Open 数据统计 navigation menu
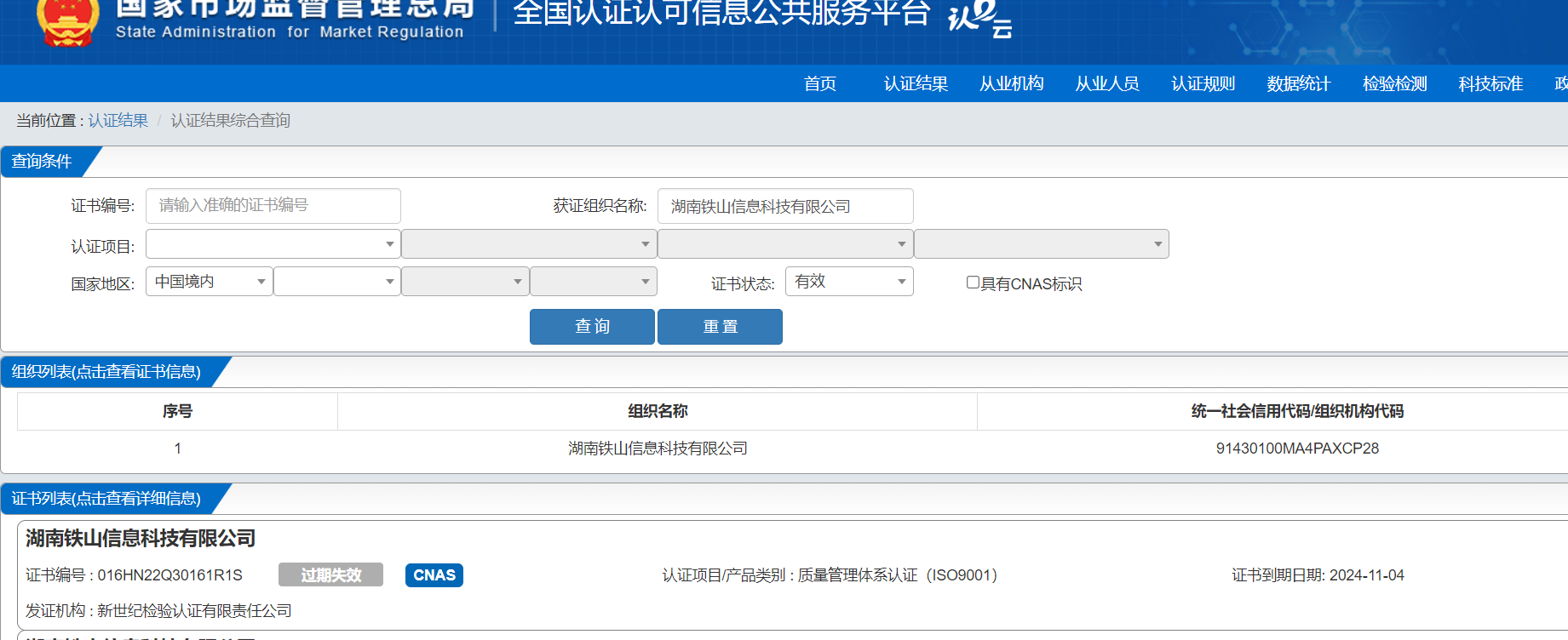Viewport: 1568px width, 640px height. (x=1299, y=83)
